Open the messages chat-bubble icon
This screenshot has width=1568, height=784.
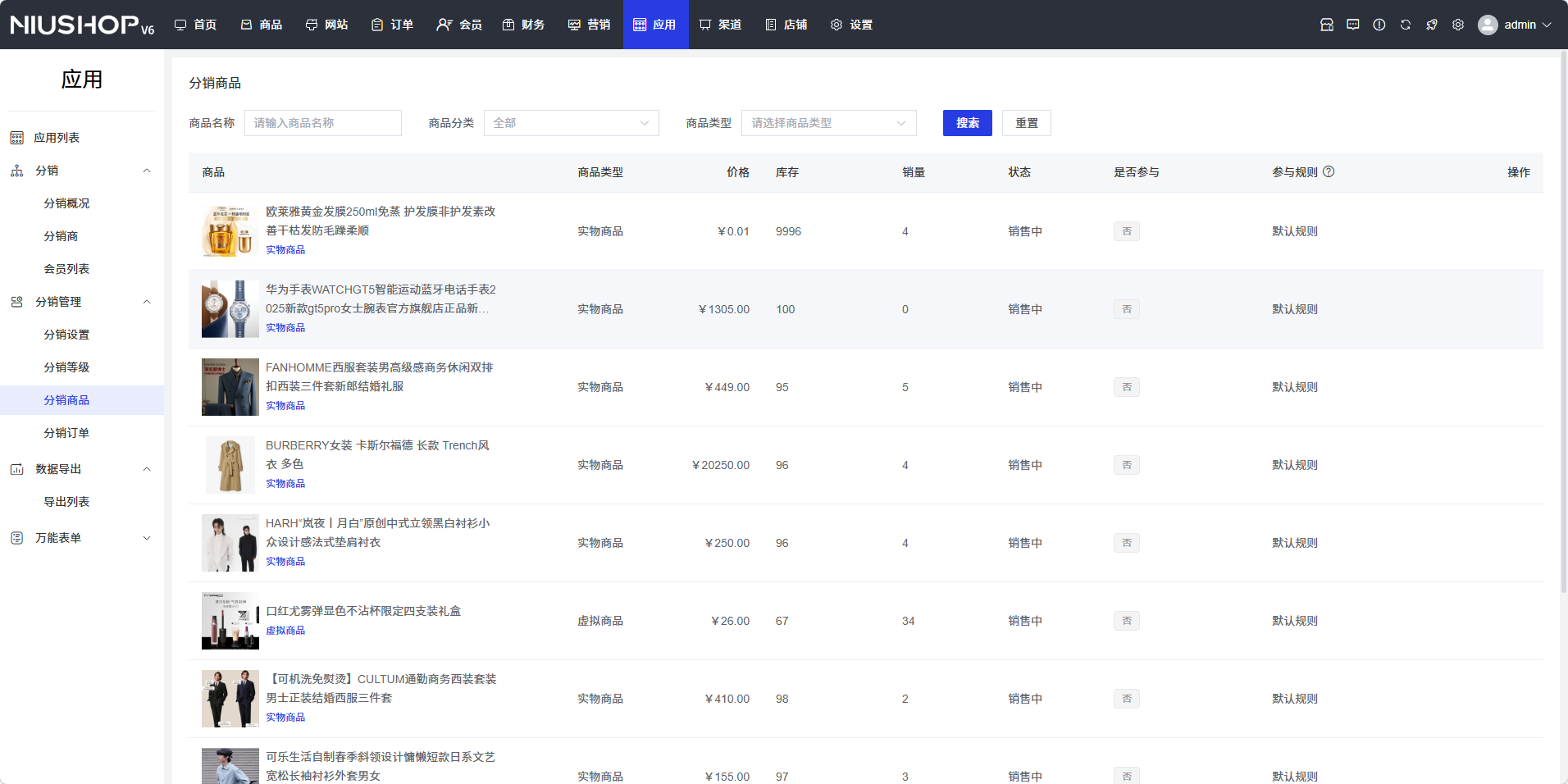point(1352,25)
